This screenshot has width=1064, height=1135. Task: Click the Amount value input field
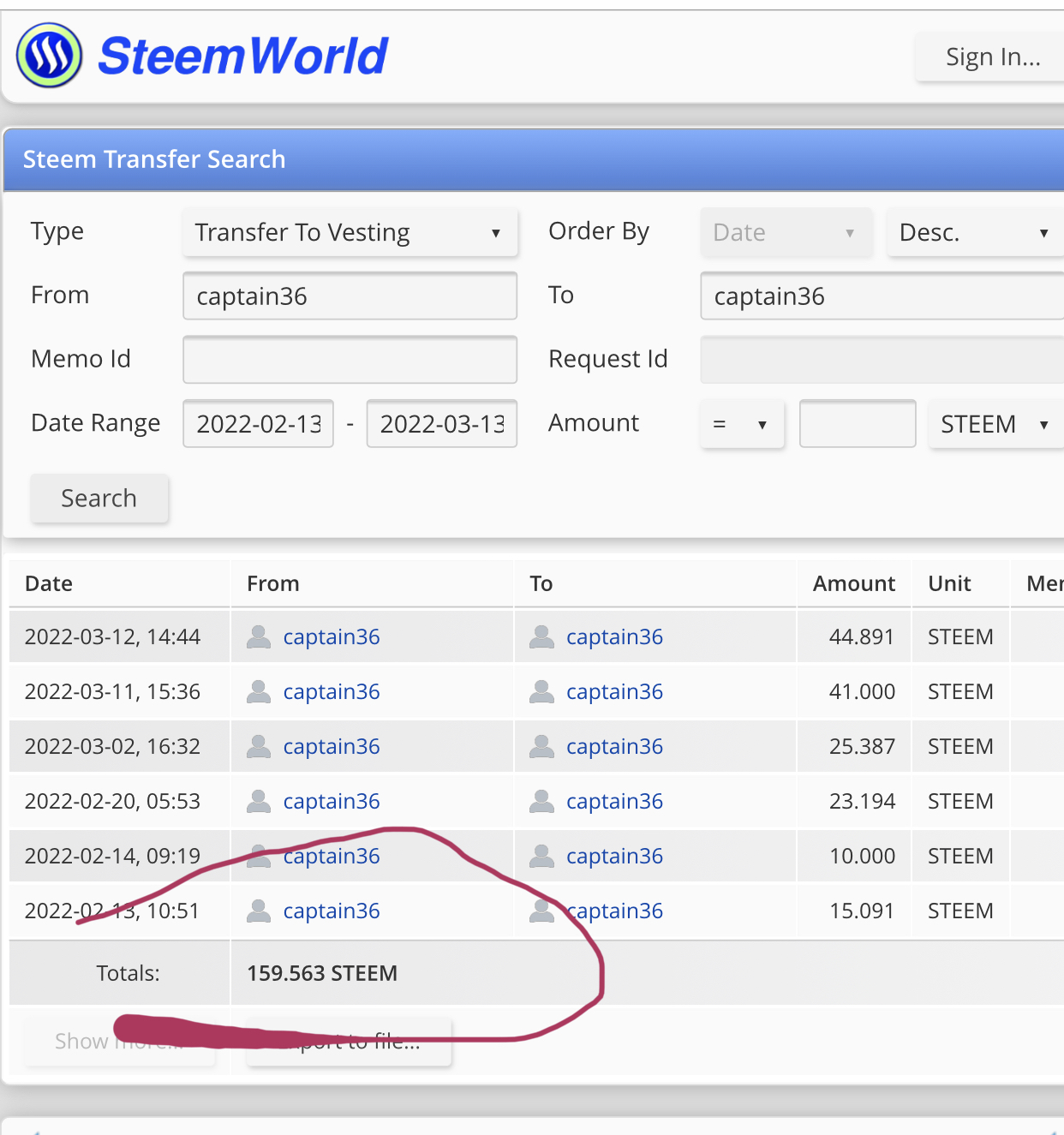coord(858,424)
